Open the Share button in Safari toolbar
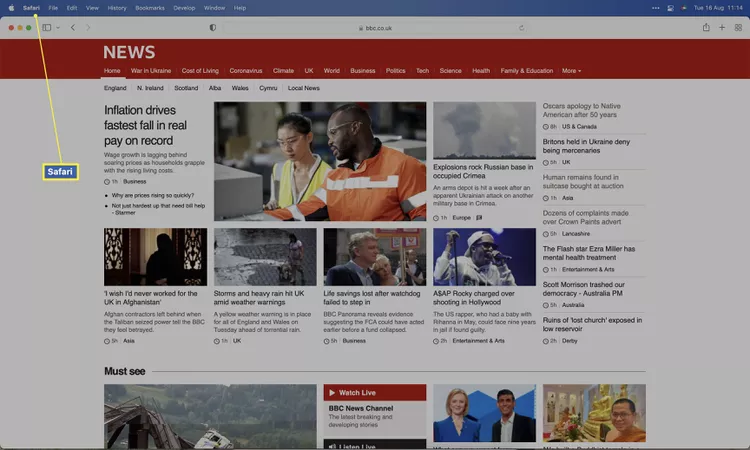Image resolution: width=750 pixels, height=450 pixels. click(706, 27)
